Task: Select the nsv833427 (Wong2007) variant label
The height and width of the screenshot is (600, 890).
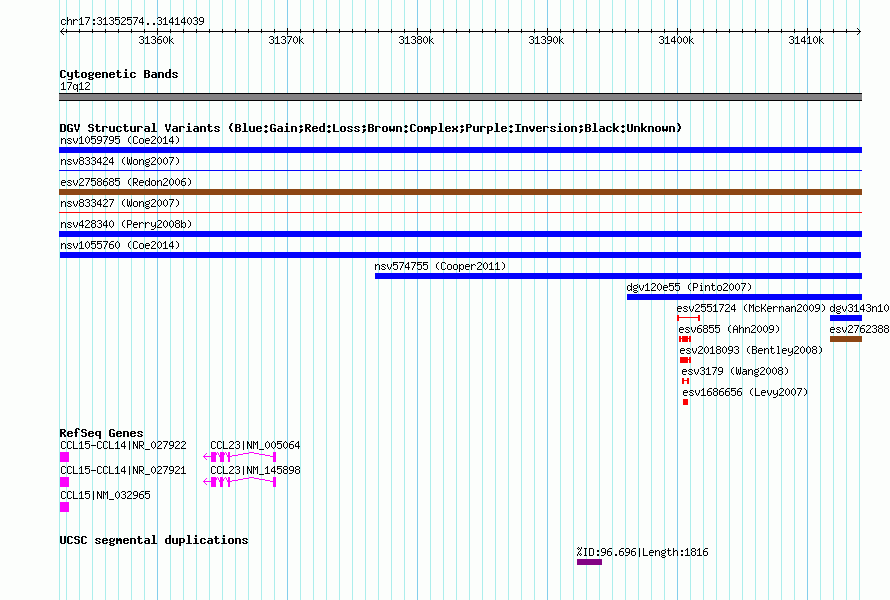Action: 120,203
